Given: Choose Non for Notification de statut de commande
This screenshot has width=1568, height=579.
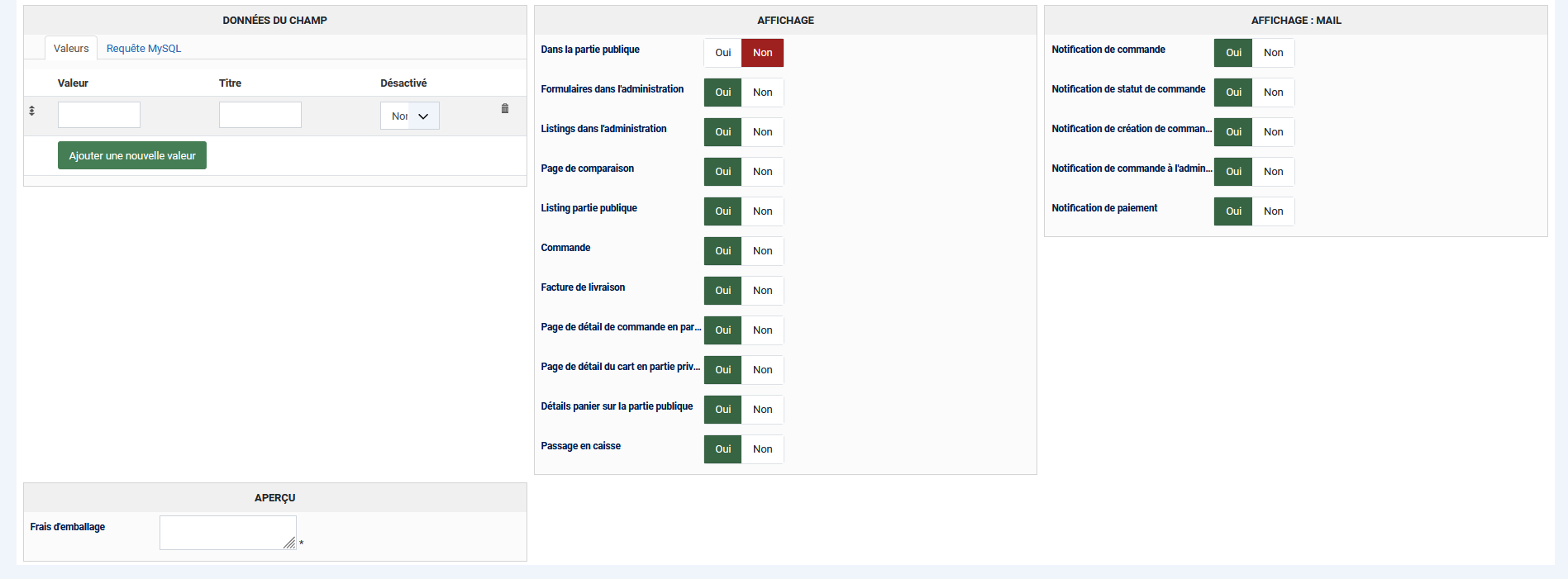Looking at the screenshot, I should [x=1273, y=93].
